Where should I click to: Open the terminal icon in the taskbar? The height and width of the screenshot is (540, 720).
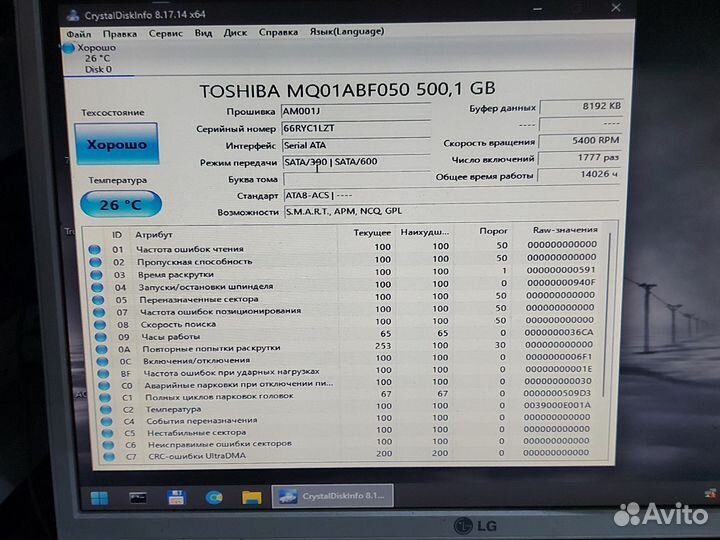pos(138,498)
